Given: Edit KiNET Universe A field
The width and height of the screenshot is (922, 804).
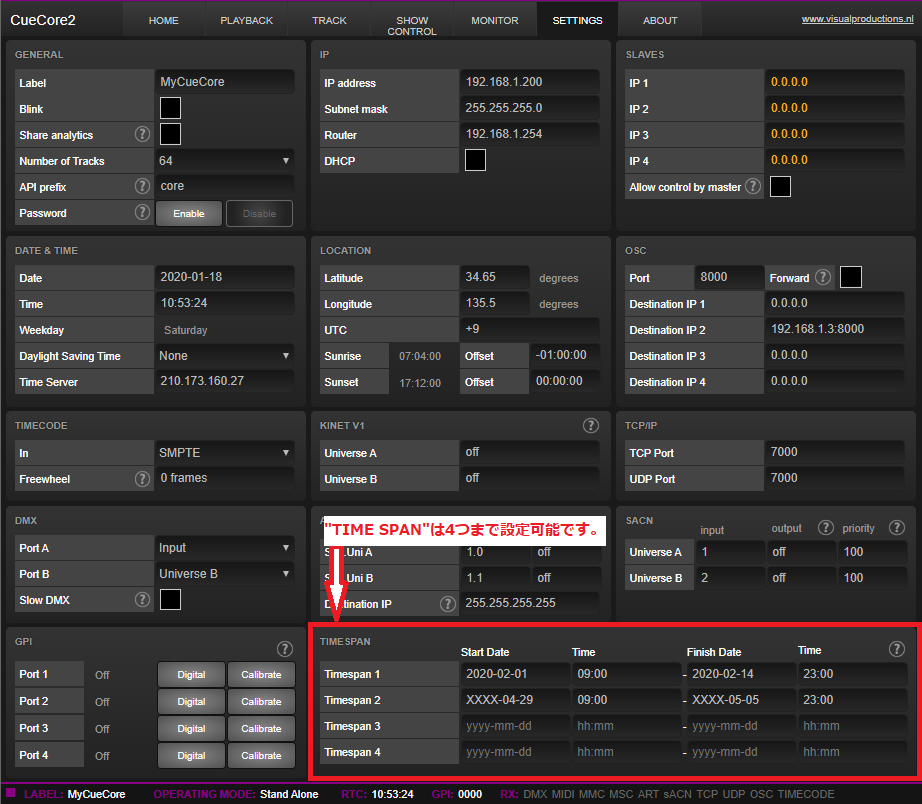Looking at the screenshot, I should 530,452.
